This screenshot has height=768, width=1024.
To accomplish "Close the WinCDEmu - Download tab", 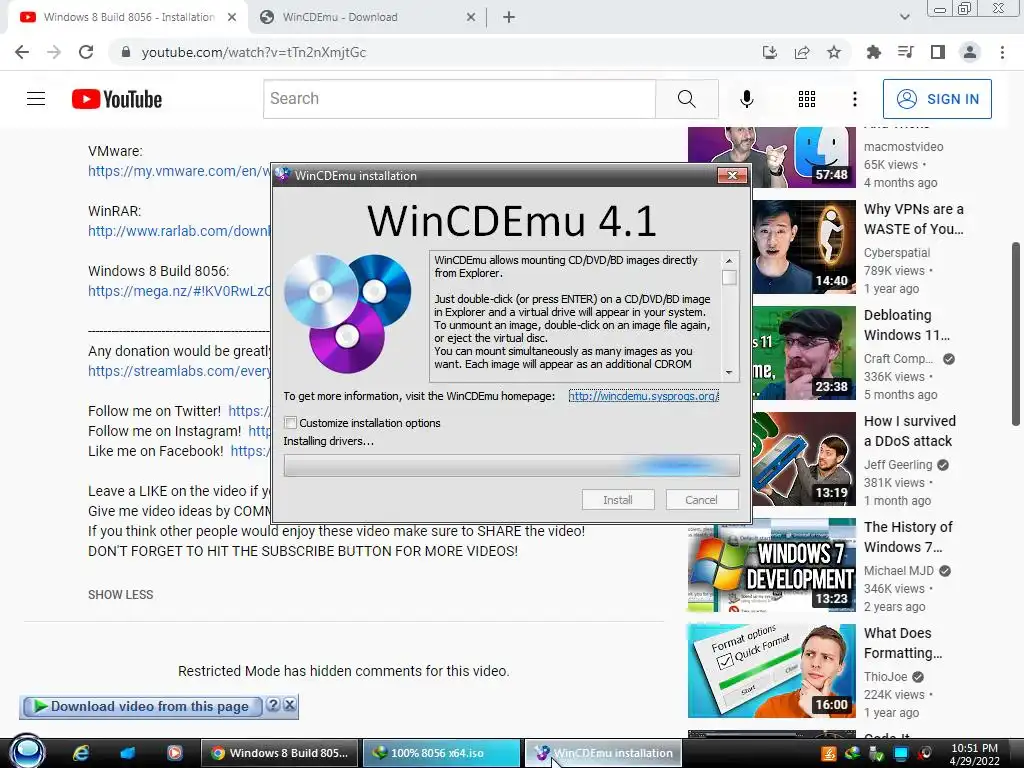I will [x=471, y=17].
